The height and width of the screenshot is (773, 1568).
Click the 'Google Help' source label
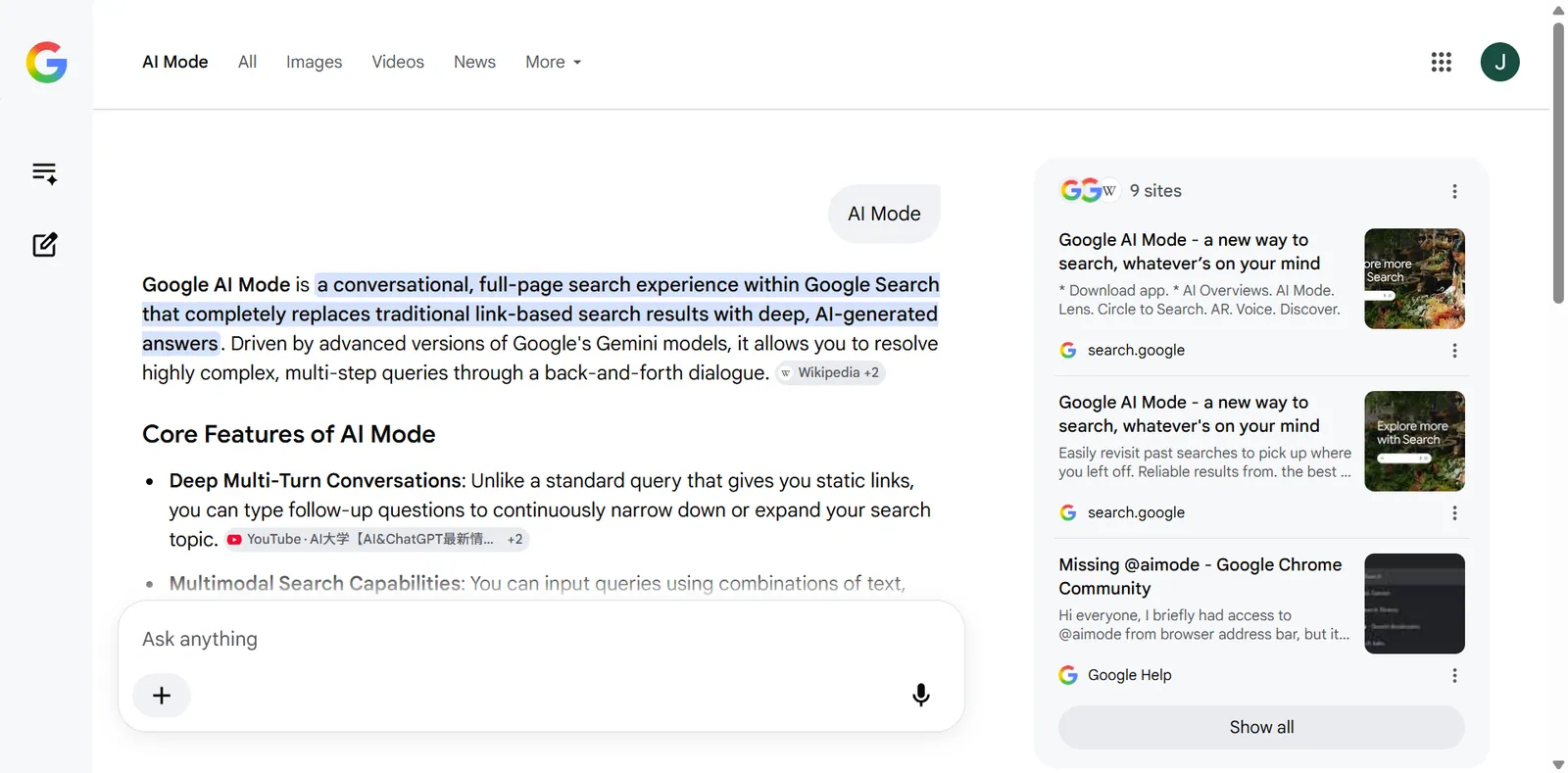1129,675
